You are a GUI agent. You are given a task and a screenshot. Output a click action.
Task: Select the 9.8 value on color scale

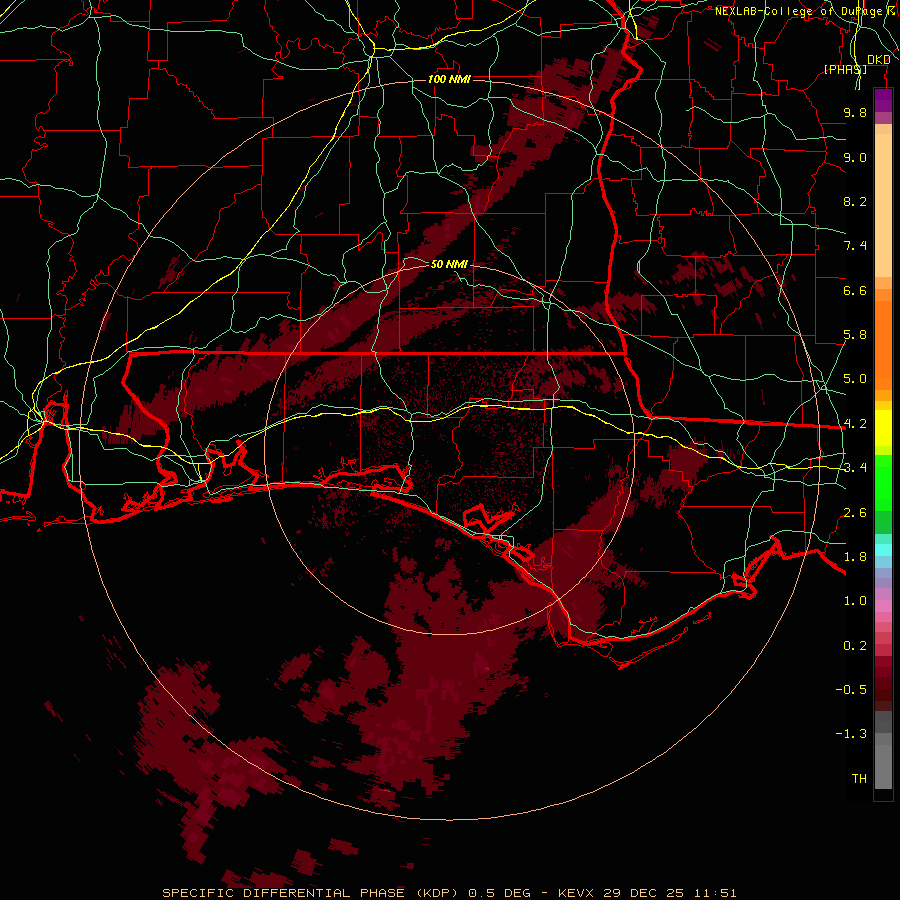855,112
